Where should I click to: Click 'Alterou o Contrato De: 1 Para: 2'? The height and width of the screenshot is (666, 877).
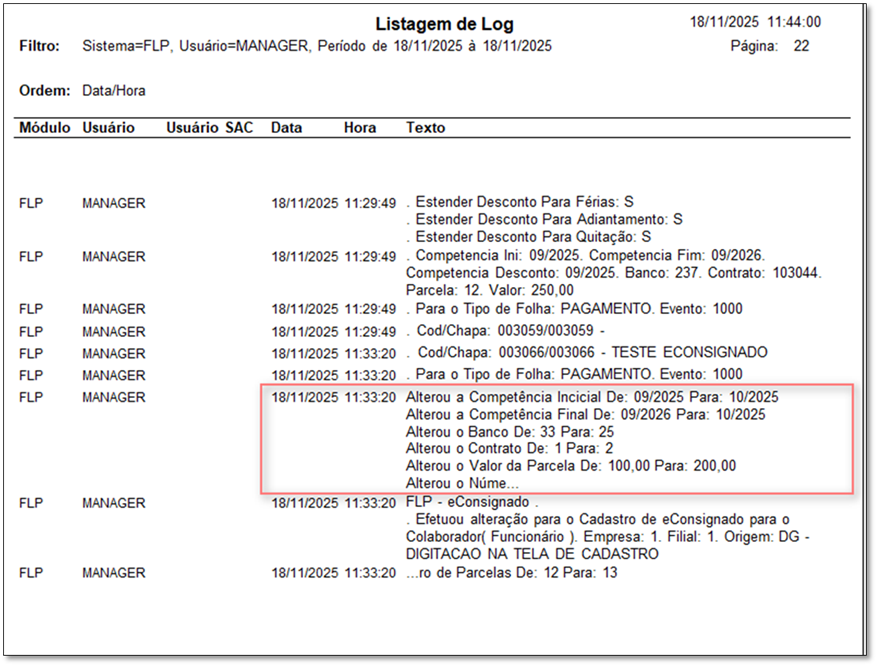(x=510, y=448)
